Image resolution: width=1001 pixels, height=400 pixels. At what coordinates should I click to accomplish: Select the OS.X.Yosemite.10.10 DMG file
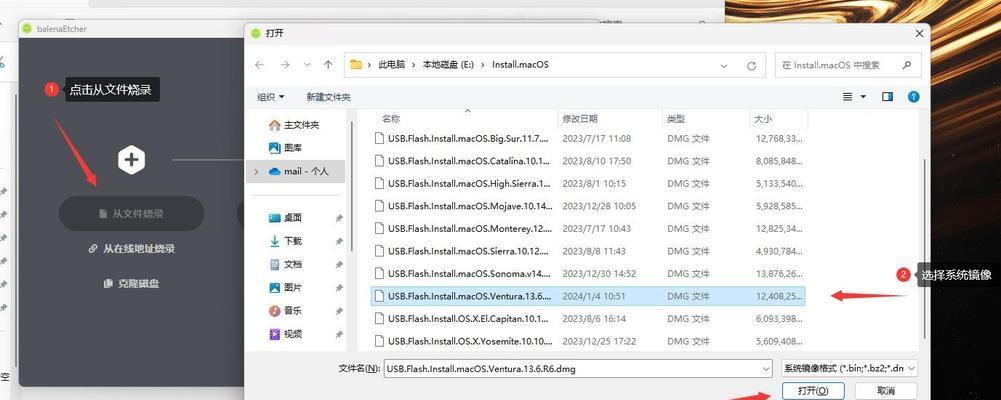(588, 341)
